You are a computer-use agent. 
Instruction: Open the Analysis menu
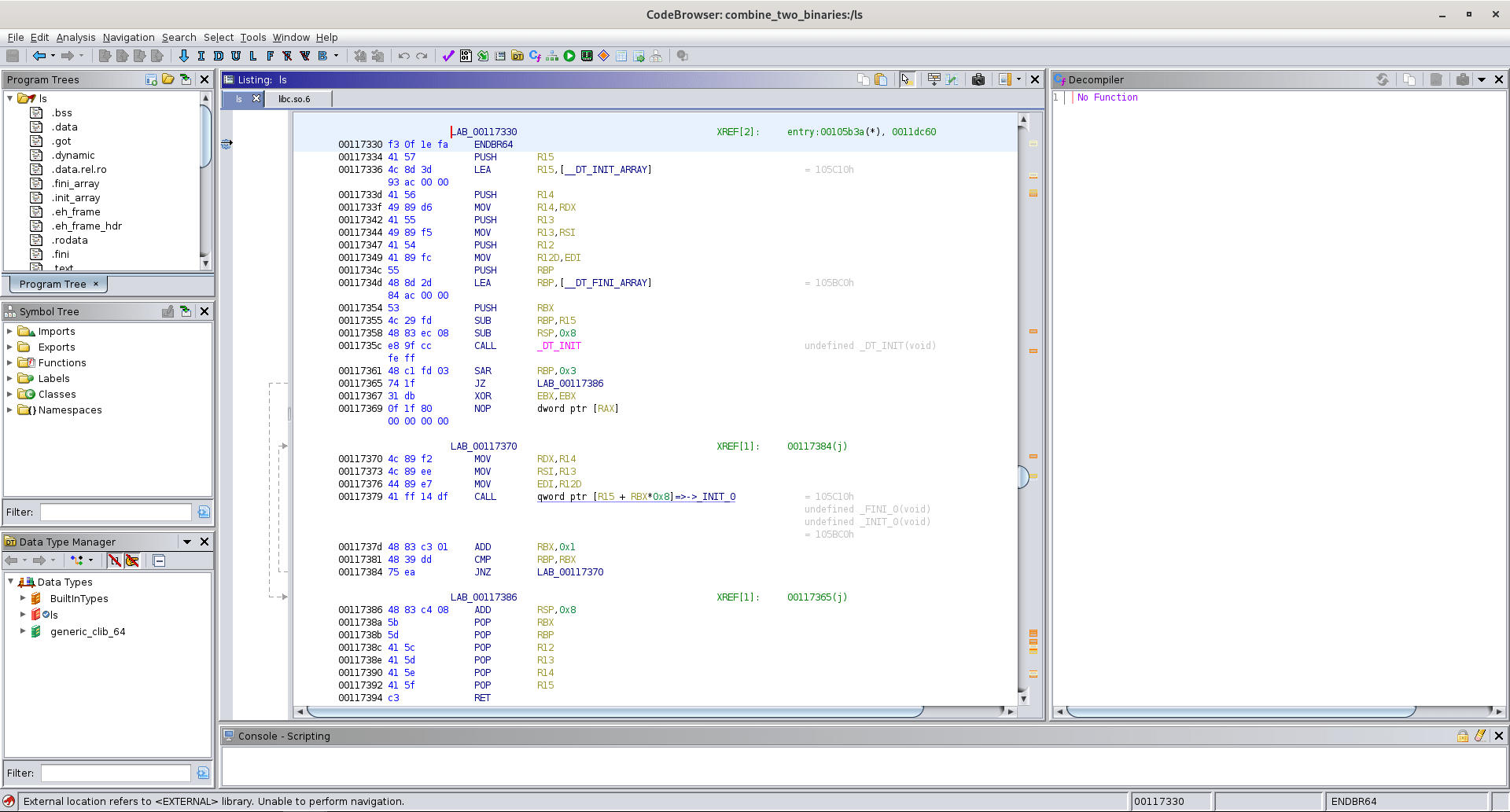coord(75,37)
